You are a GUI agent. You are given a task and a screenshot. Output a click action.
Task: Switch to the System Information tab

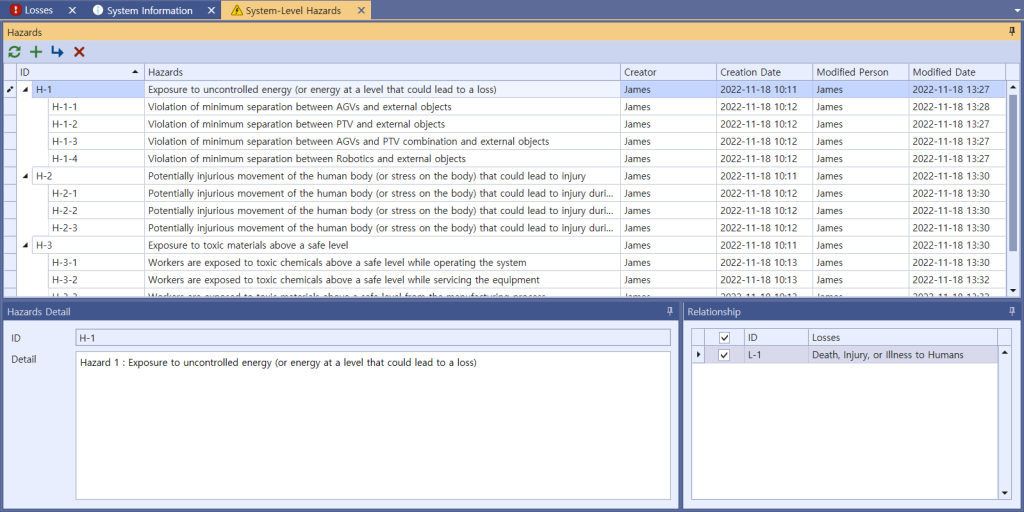click(149, 11)
